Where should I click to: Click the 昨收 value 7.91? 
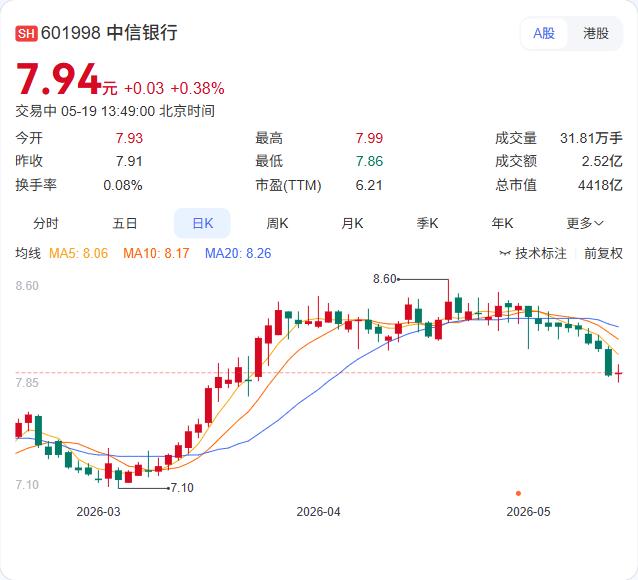tap(129, 161)
